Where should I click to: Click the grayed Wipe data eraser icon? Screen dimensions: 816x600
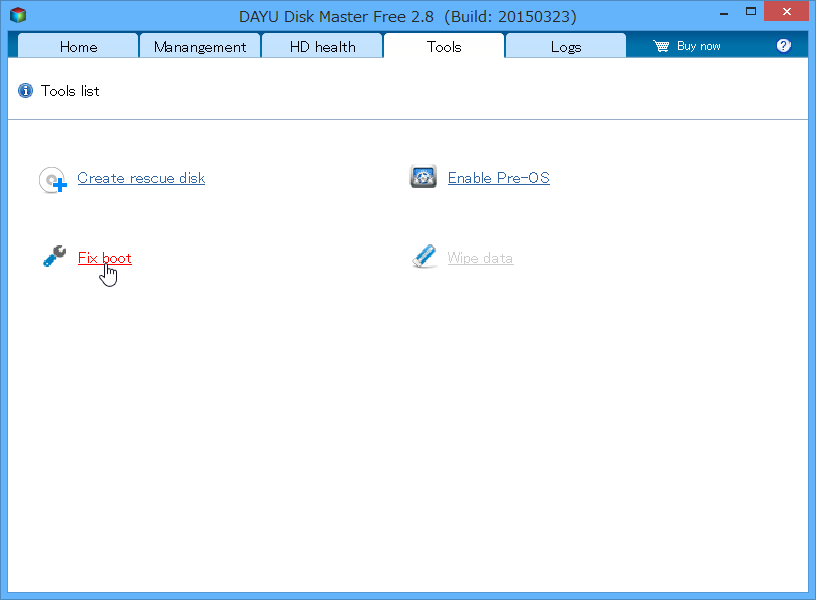point(424,256)
